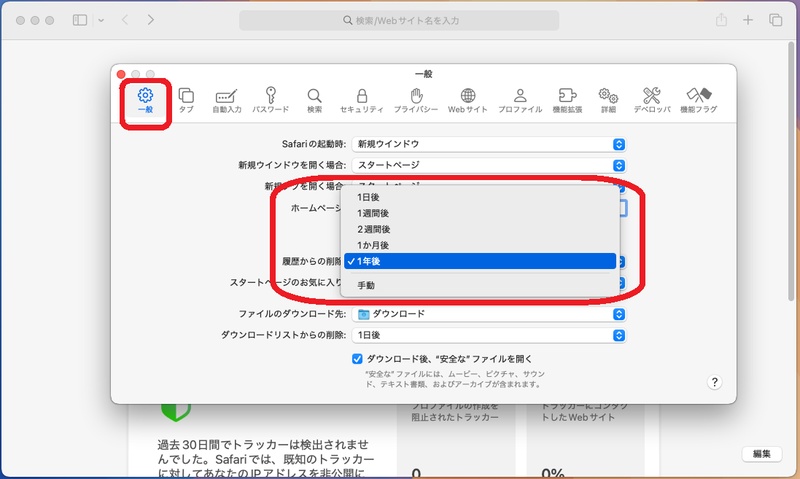Viewport: 800px width, 479px height.
Task: Open the 機能フラグ feature flags pane
Action: [x=698, y=100]
